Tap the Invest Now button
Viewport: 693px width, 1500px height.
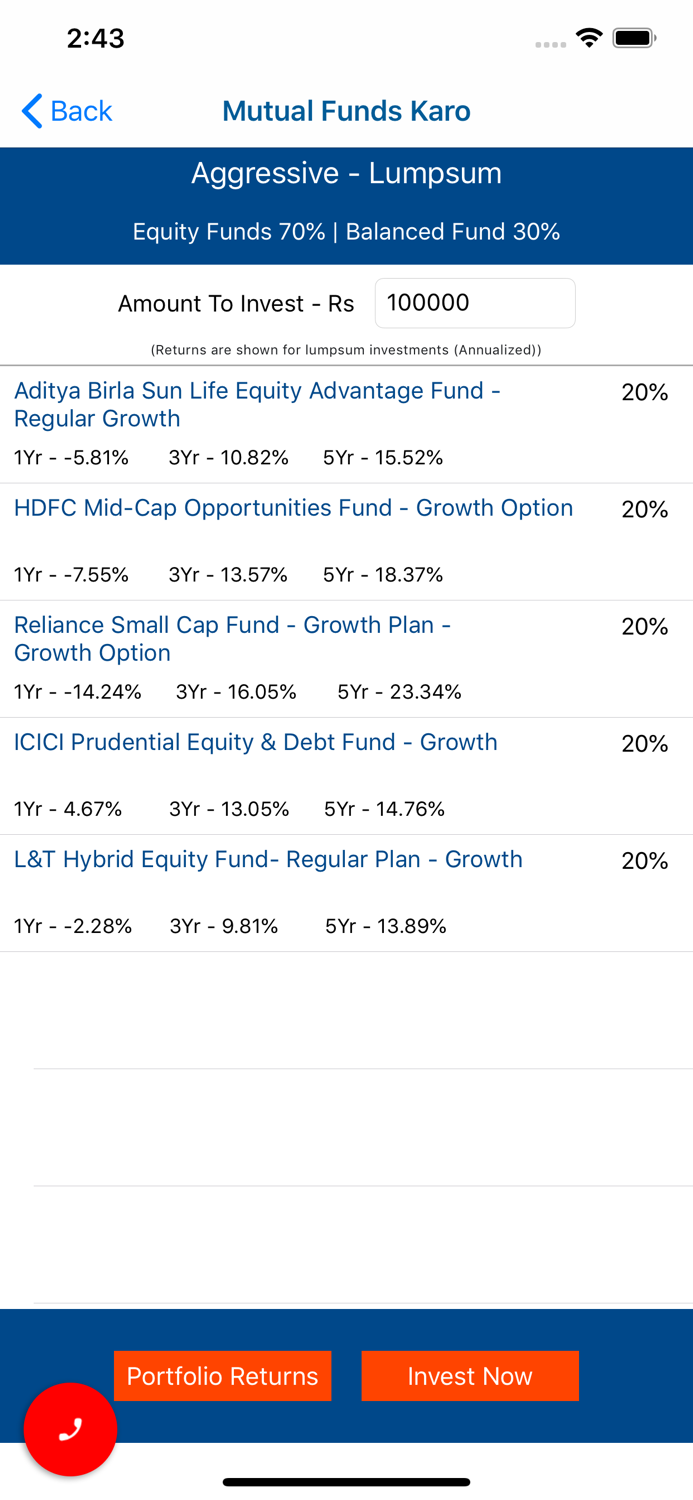click(x=470, y=1376)
